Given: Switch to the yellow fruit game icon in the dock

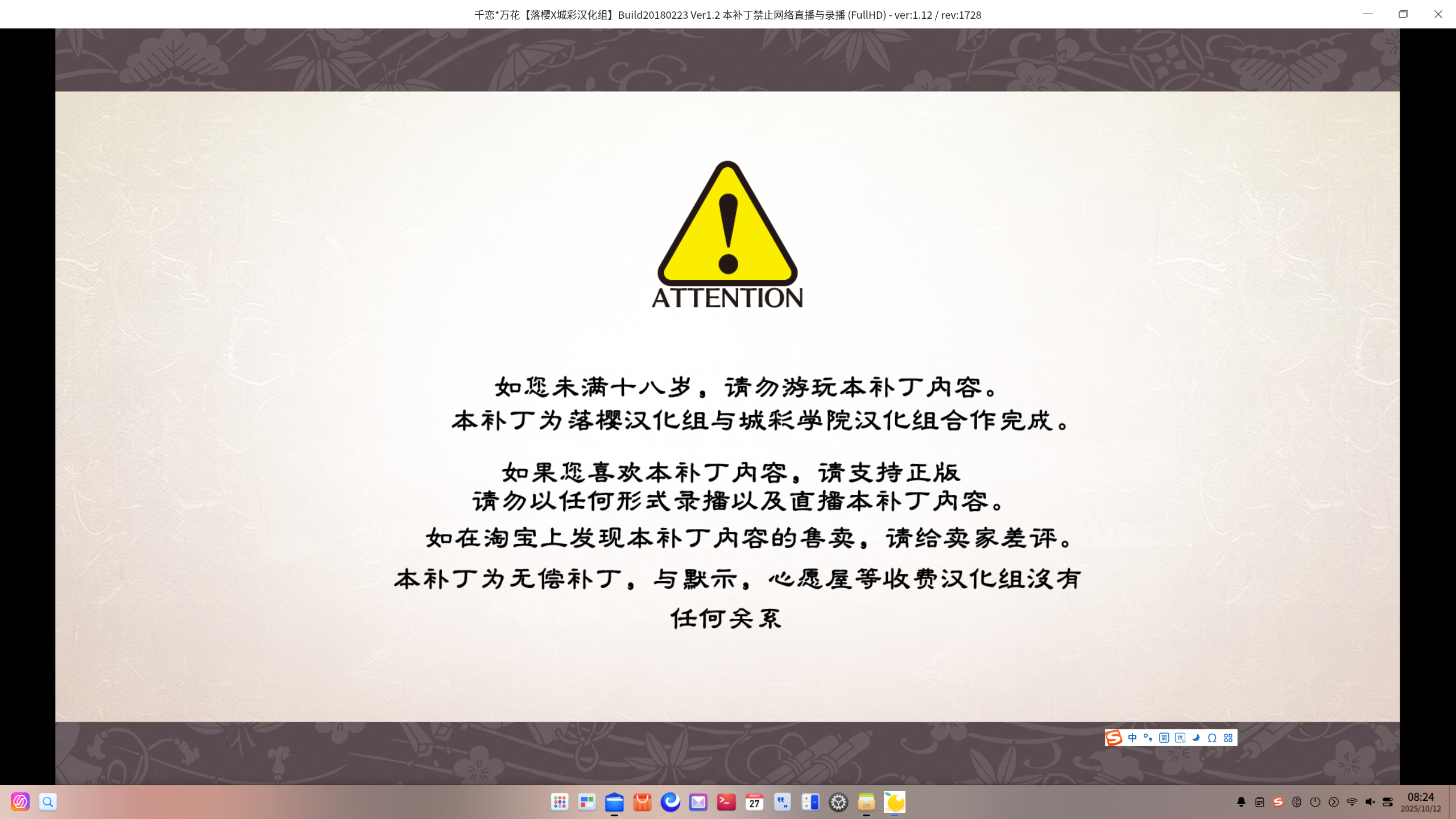Looking at the screenshot, I should 894,802.
